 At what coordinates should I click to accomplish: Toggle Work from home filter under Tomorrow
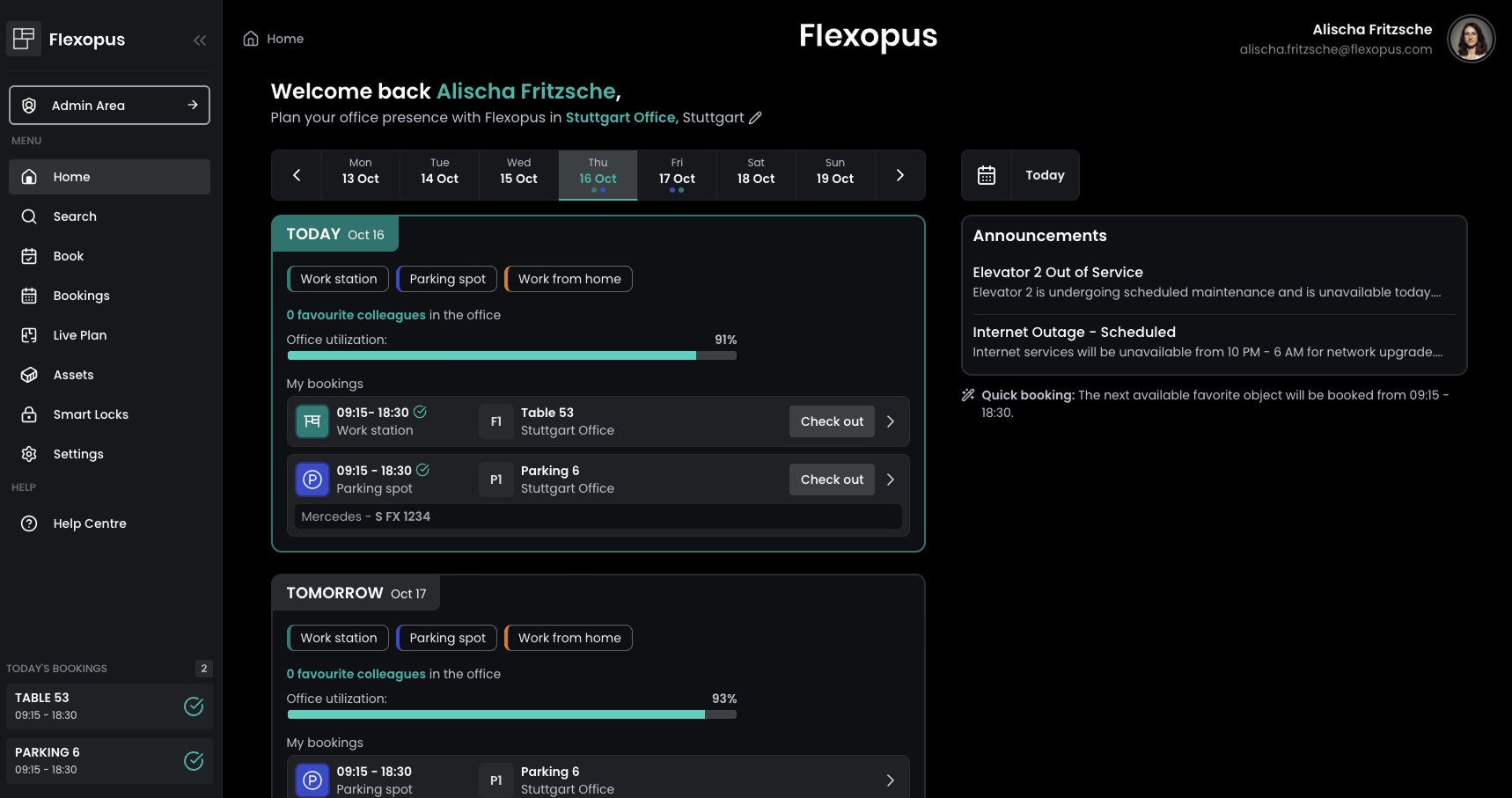569,638
